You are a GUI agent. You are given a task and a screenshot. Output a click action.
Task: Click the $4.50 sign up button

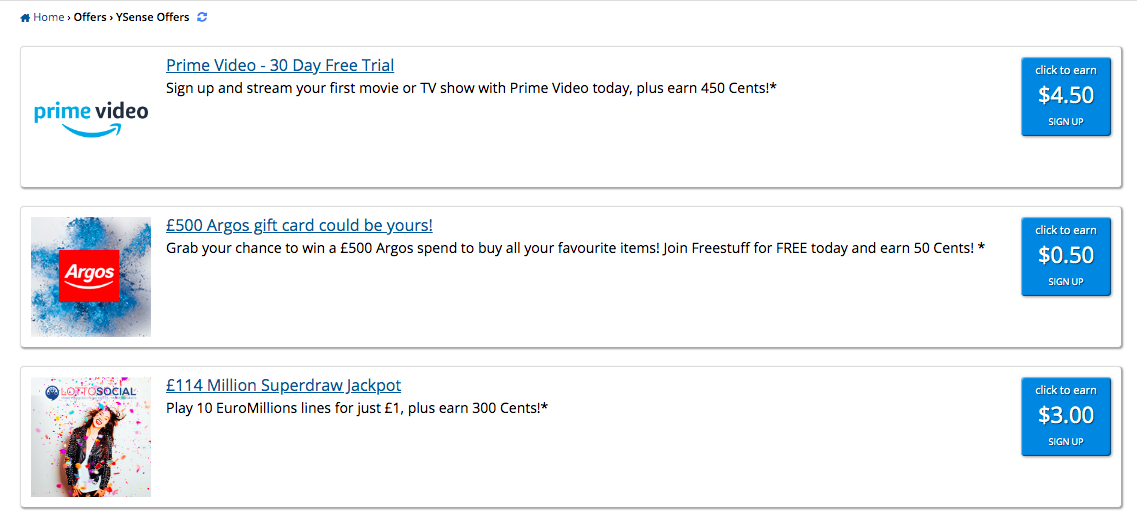click(1066, 96)
